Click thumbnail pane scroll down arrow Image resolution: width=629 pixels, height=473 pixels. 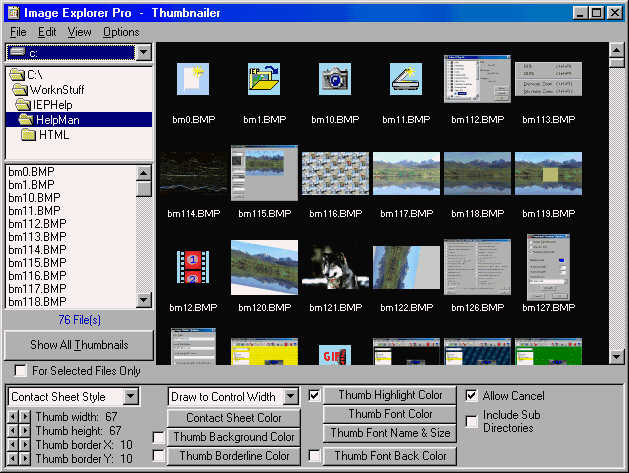point(616,357)
